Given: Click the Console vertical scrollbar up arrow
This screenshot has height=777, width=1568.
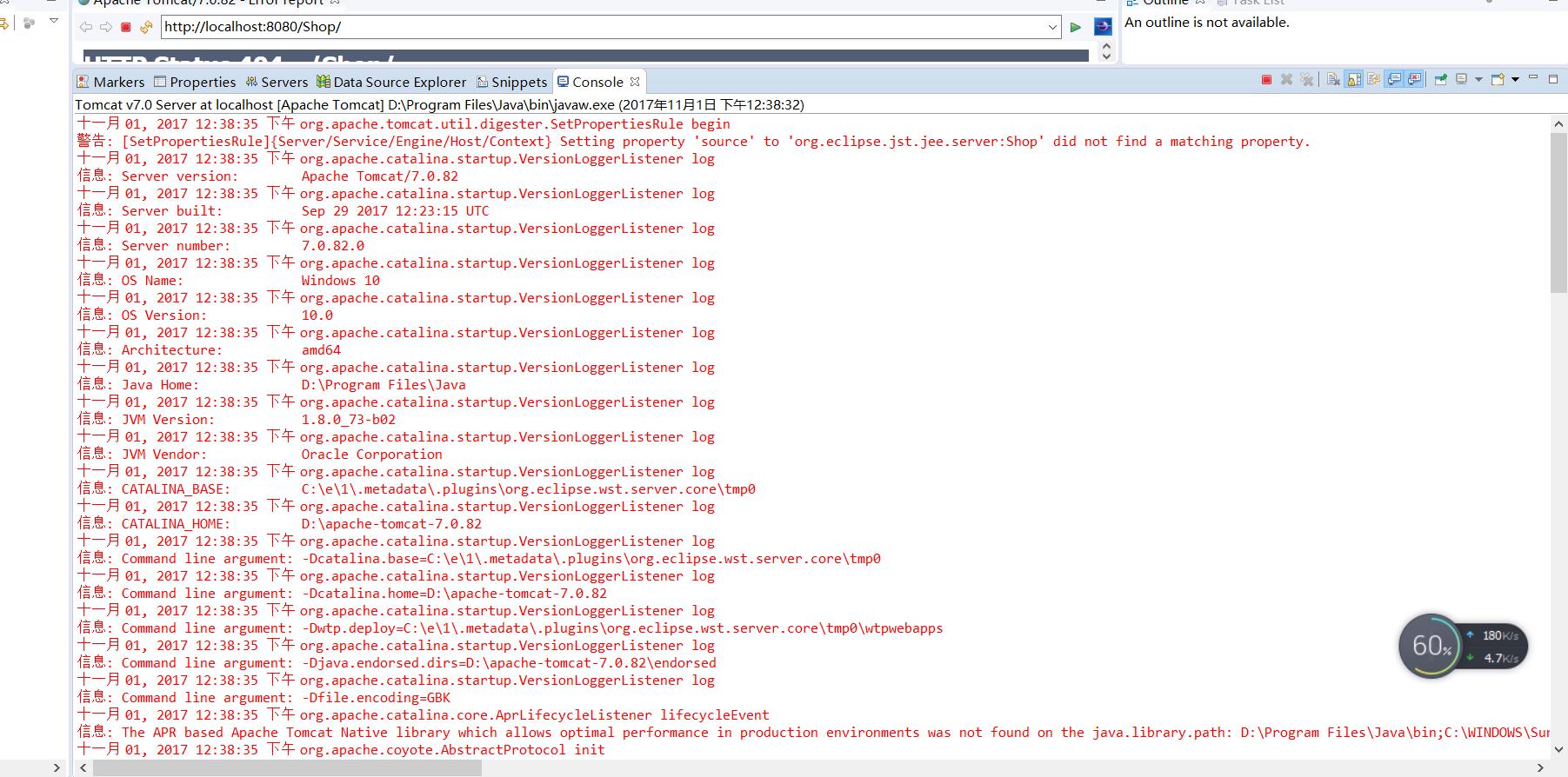Looking at the screenshot, I should [x=1558, y=124].
